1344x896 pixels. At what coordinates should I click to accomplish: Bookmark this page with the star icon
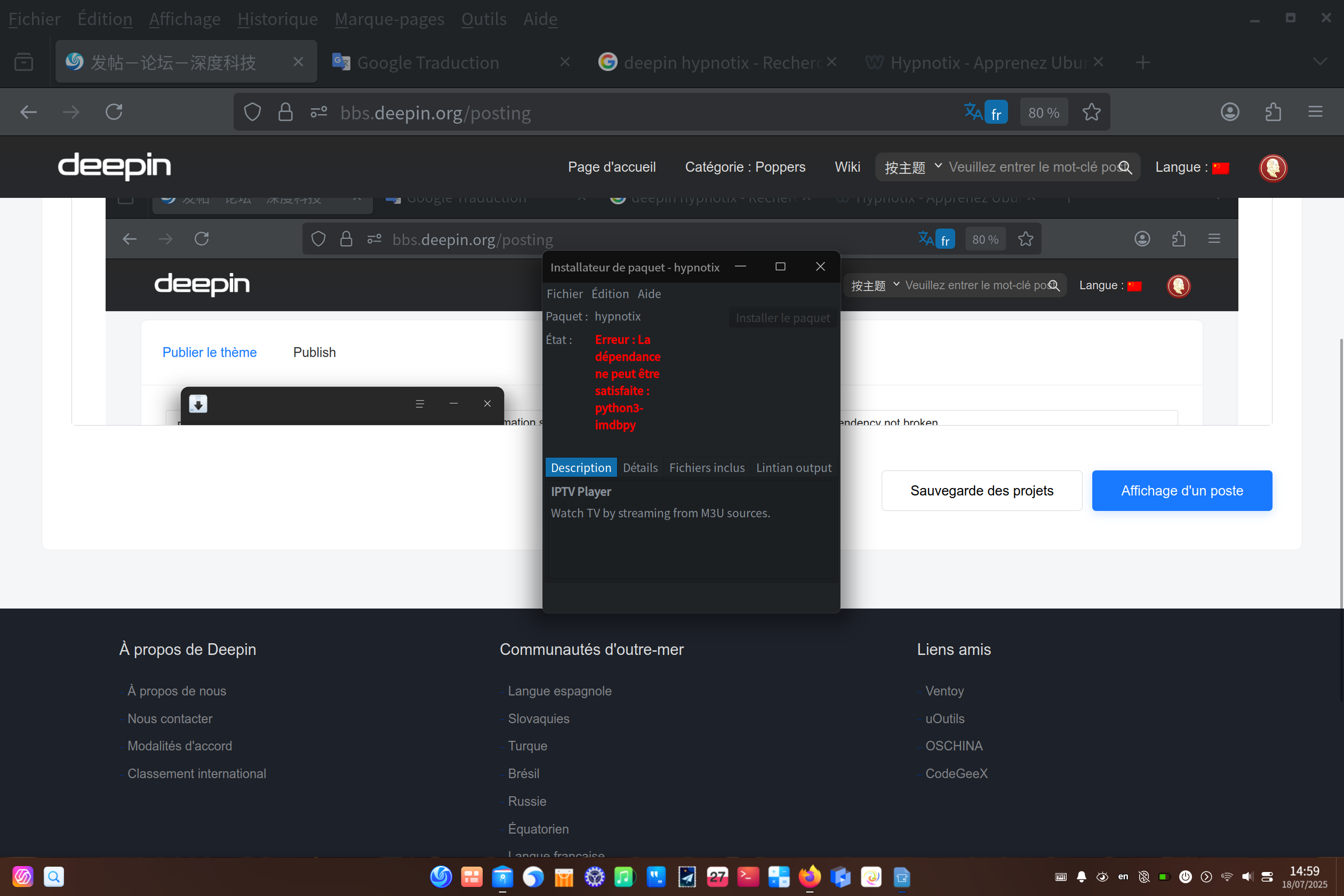point(1091,112)
